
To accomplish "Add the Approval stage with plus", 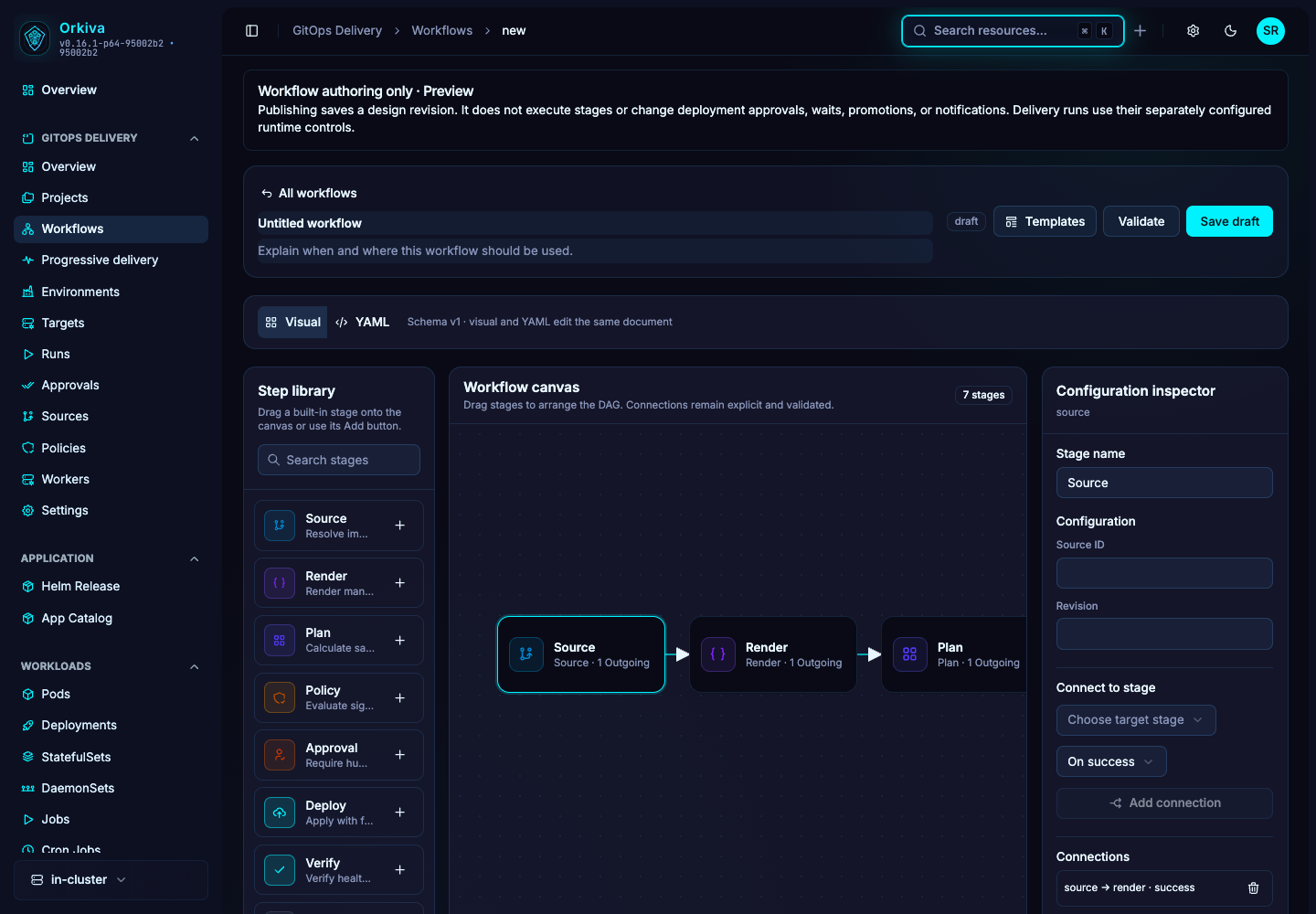I will (x=399, y=755).
